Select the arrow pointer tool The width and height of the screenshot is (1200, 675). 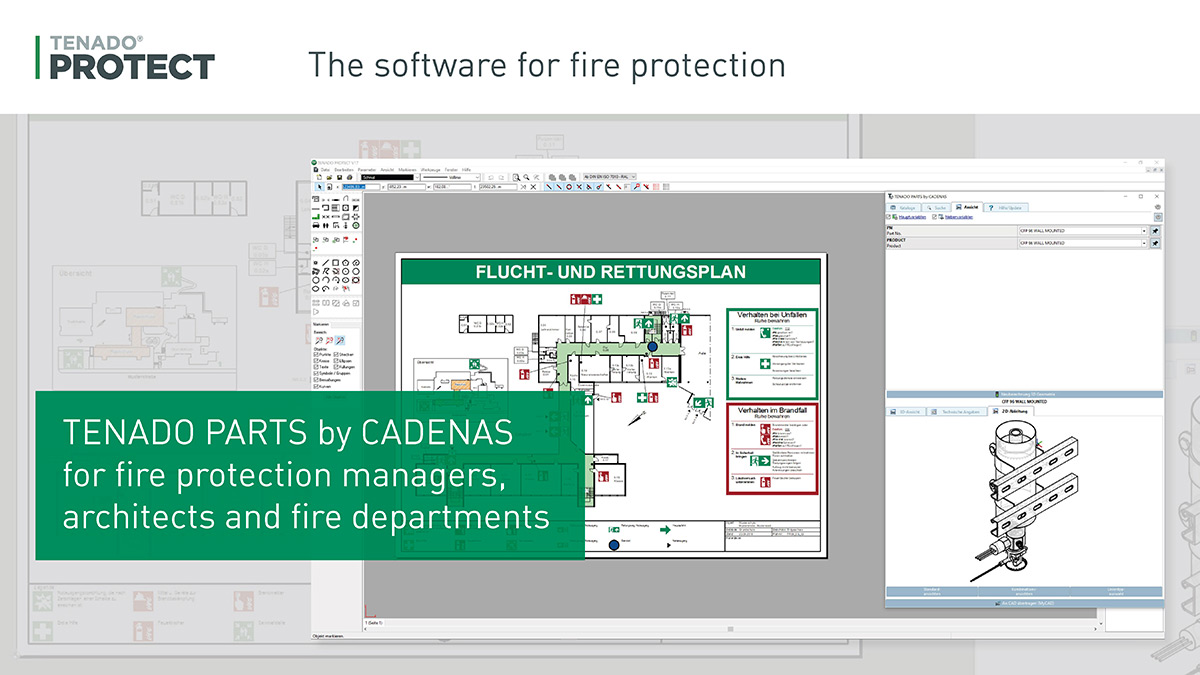click(x=319, y=186)
